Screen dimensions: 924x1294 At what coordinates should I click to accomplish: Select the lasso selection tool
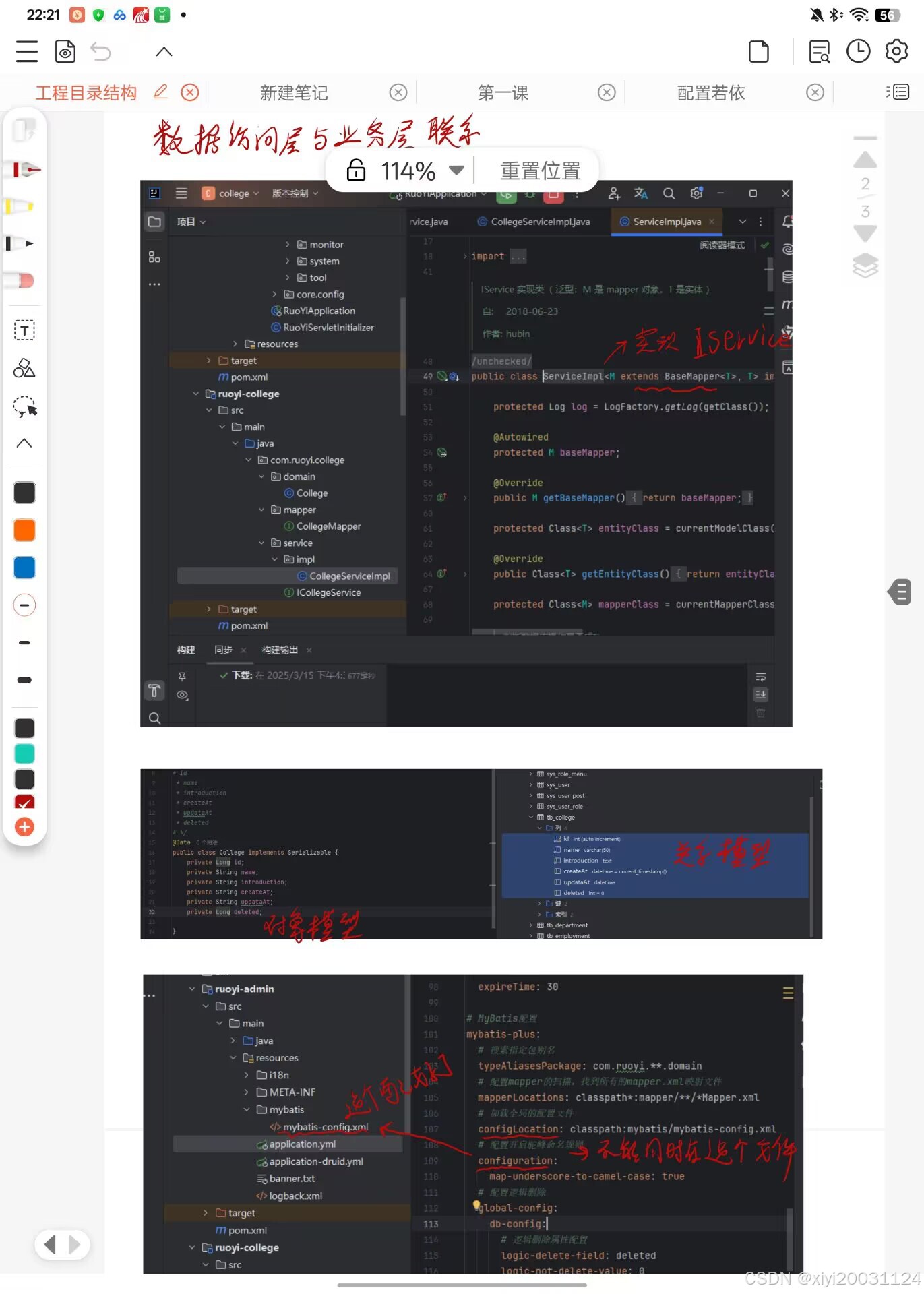[x=25, y=406]
